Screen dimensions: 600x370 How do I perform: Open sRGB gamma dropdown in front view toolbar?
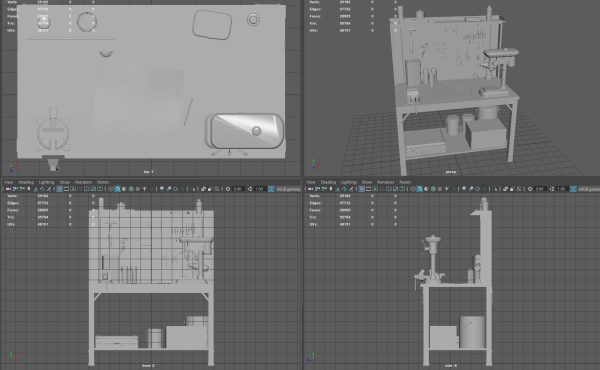288,189
